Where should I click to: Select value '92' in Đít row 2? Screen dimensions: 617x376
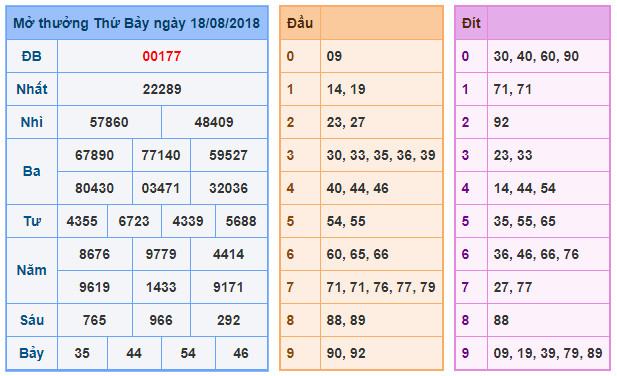pos(501,122)
